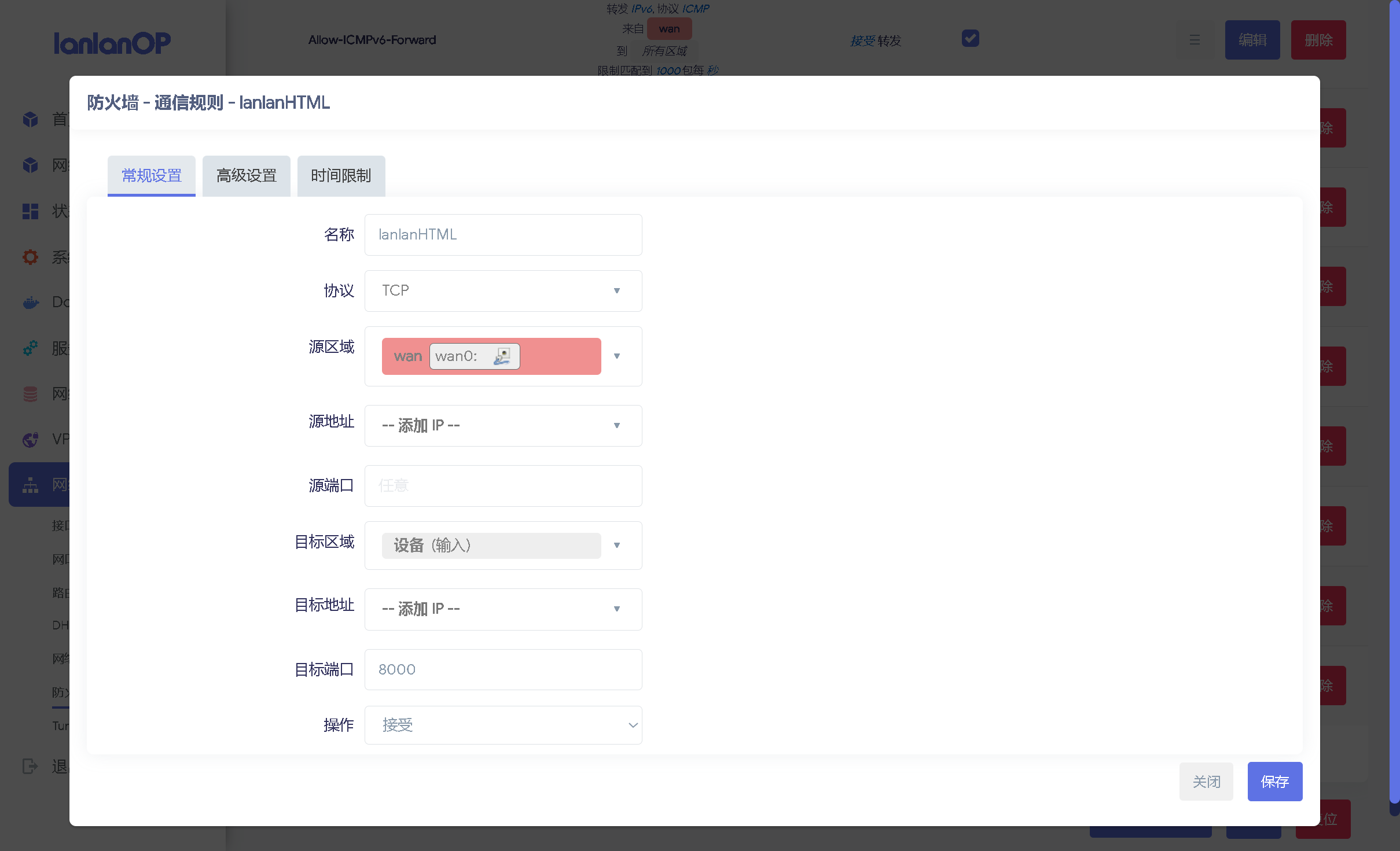Click the Allow-ICMPv6-Forward rule name
The image size is (1400, 851).
coord(372,40)
